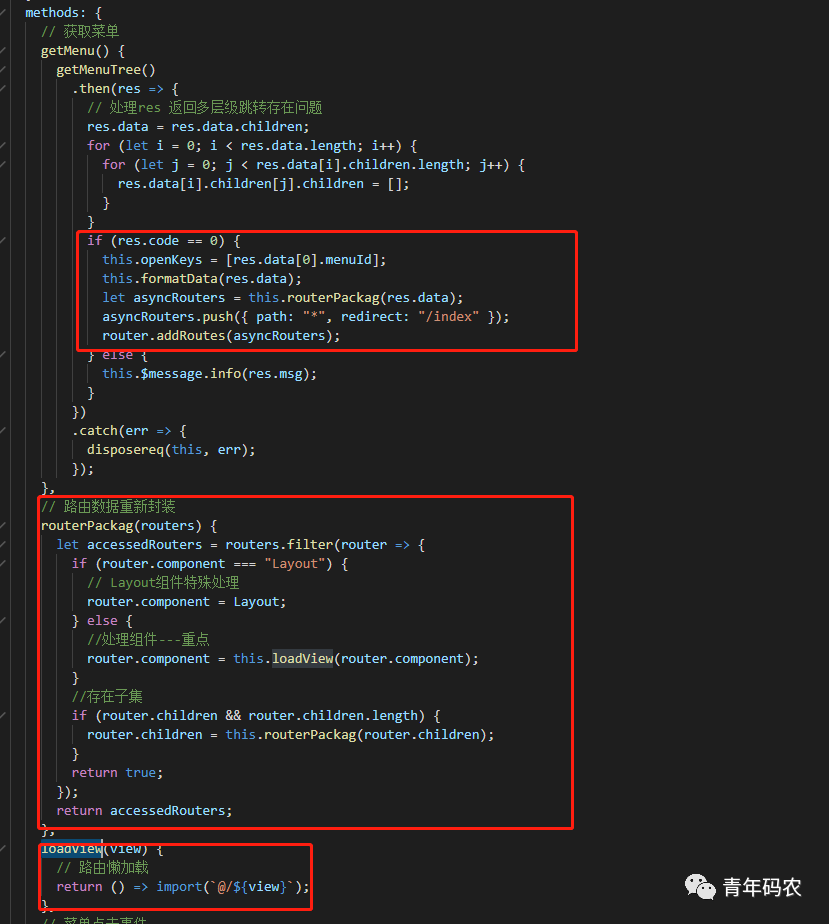Image resolution: width=829 pixels, height=924 pixels.
Task: Click the 'let asyncRouters =' declaration line
Action: coord(283,298)
